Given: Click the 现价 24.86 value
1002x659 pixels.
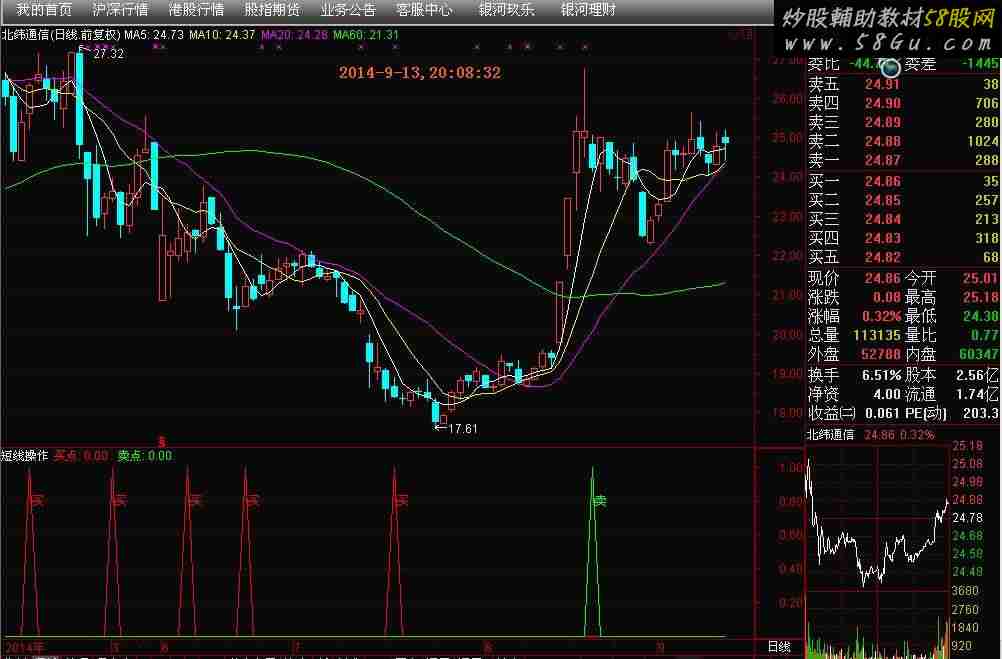Looking at the screenshot, I should [x=883, y=278].
